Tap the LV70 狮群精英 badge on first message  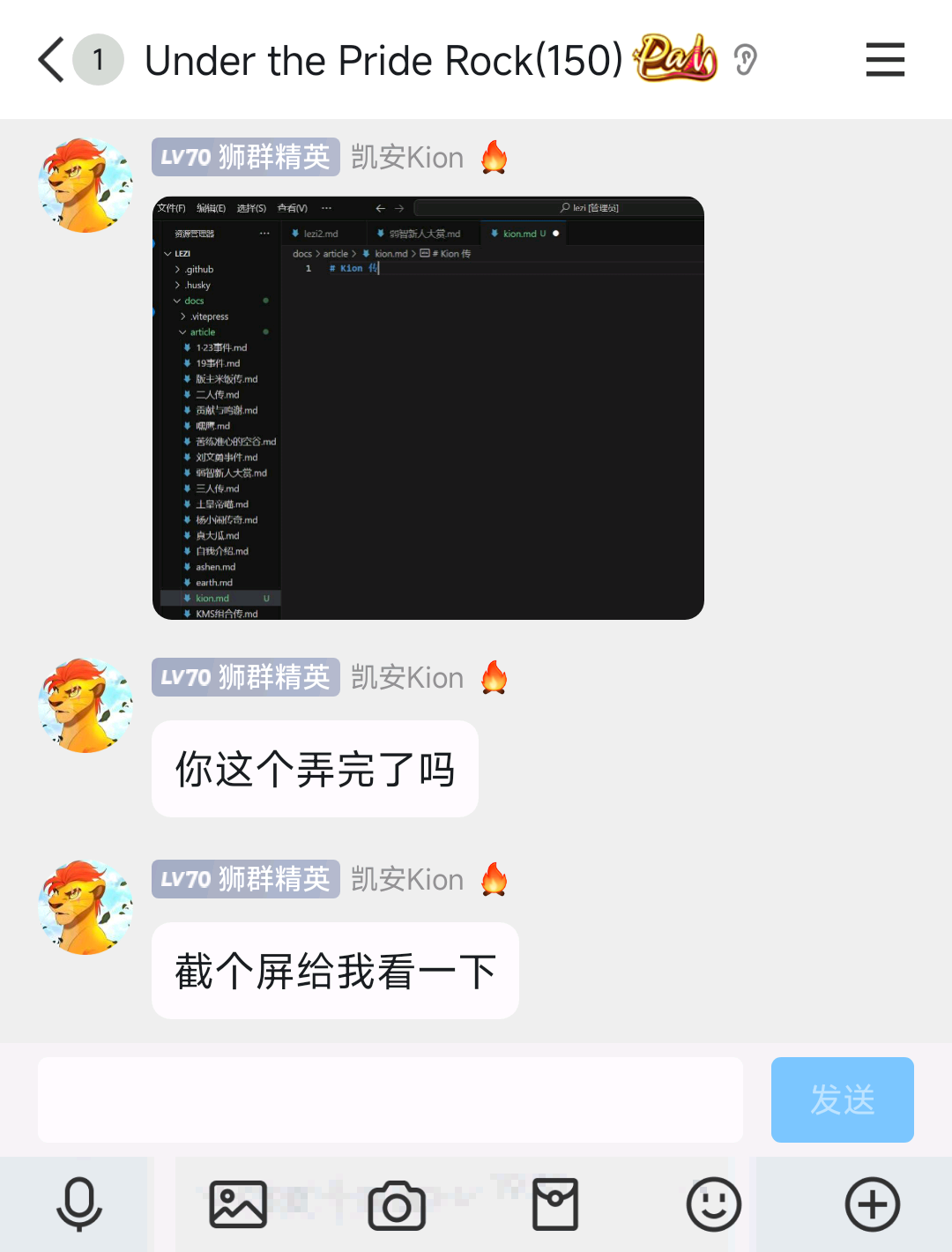click(x=246, y=157)
